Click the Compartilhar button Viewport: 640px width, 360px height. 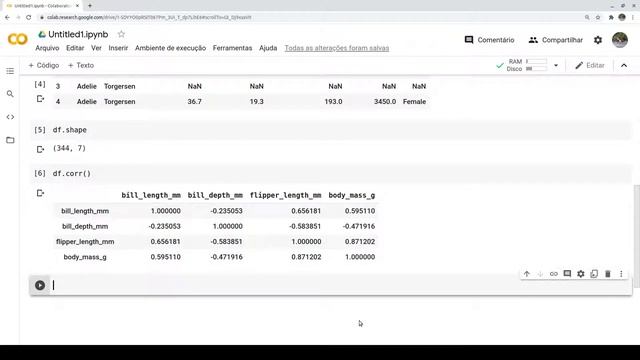(x=556, y=40)
